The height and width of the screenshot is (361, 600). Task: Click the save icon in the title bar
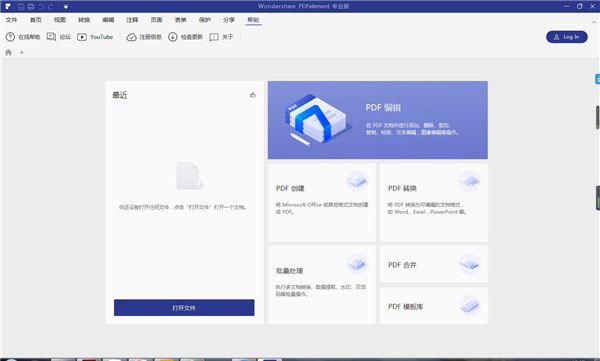pos(21,7)
